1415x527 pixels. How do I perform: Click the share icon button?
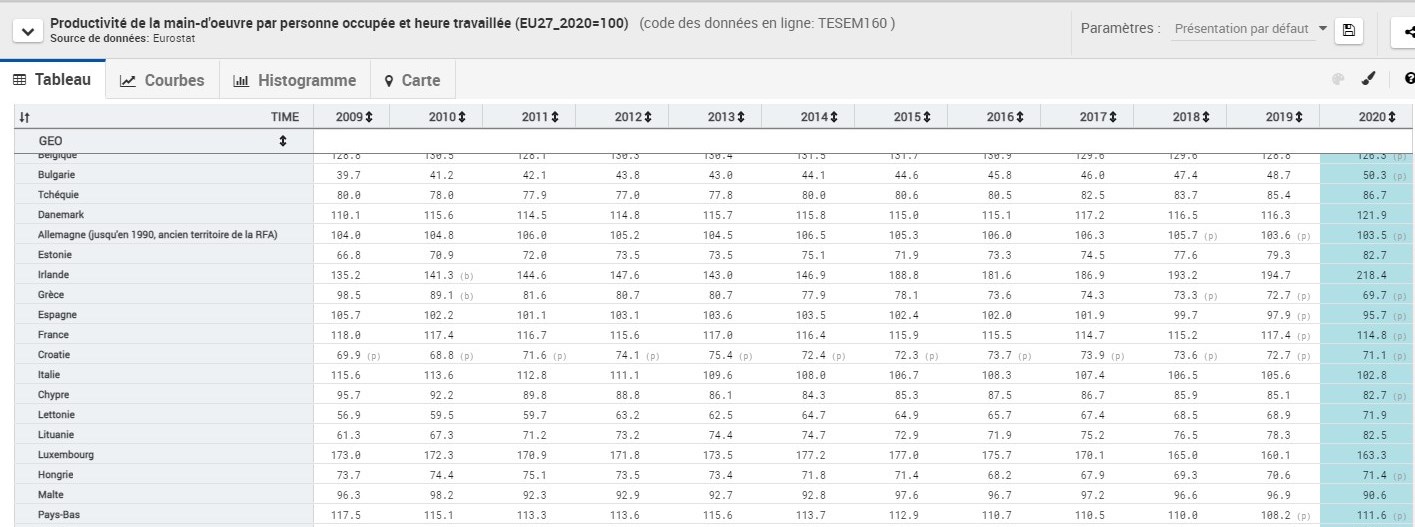1404,31
